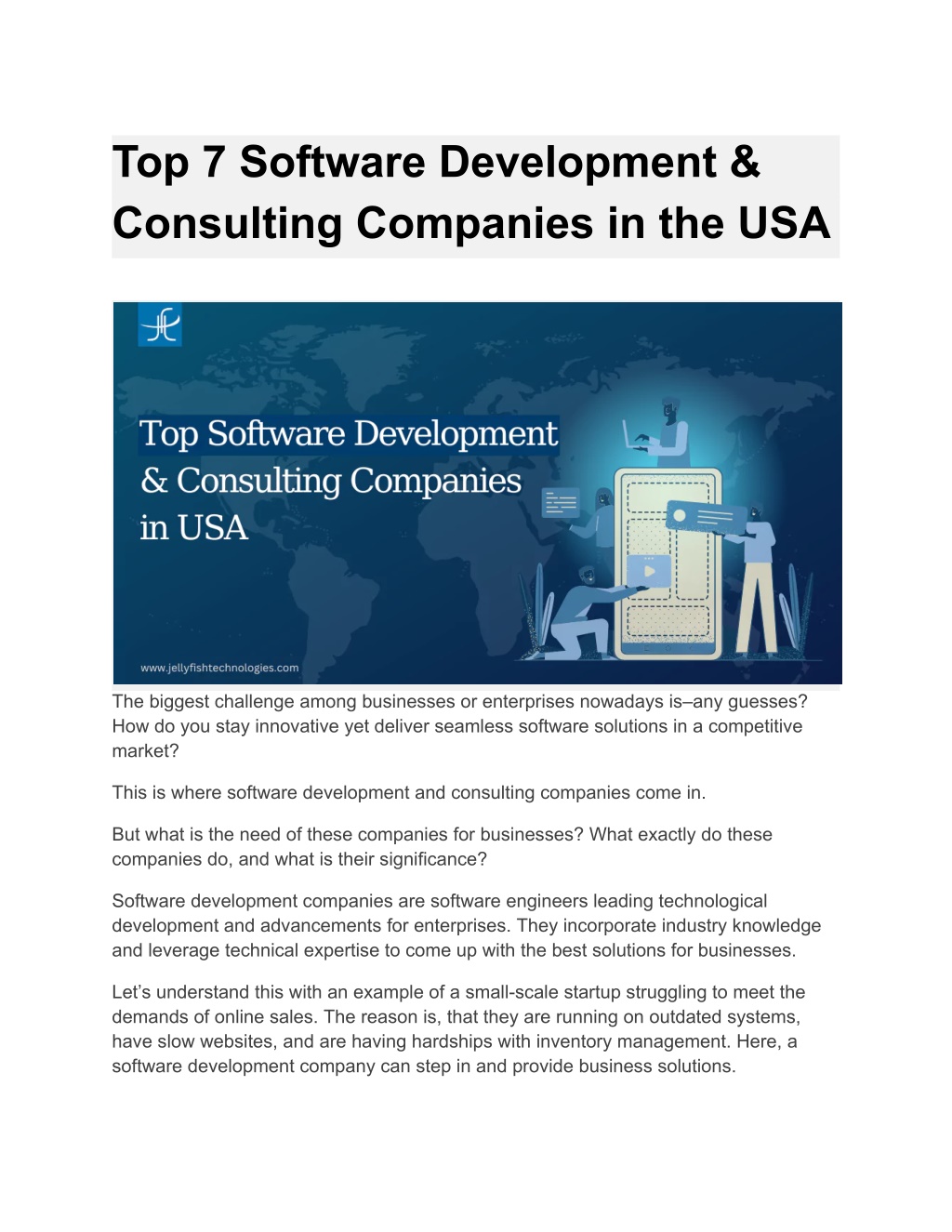Click the banner headline 'Top Software Development & Consulting Companies in USA'

point(349,480)
